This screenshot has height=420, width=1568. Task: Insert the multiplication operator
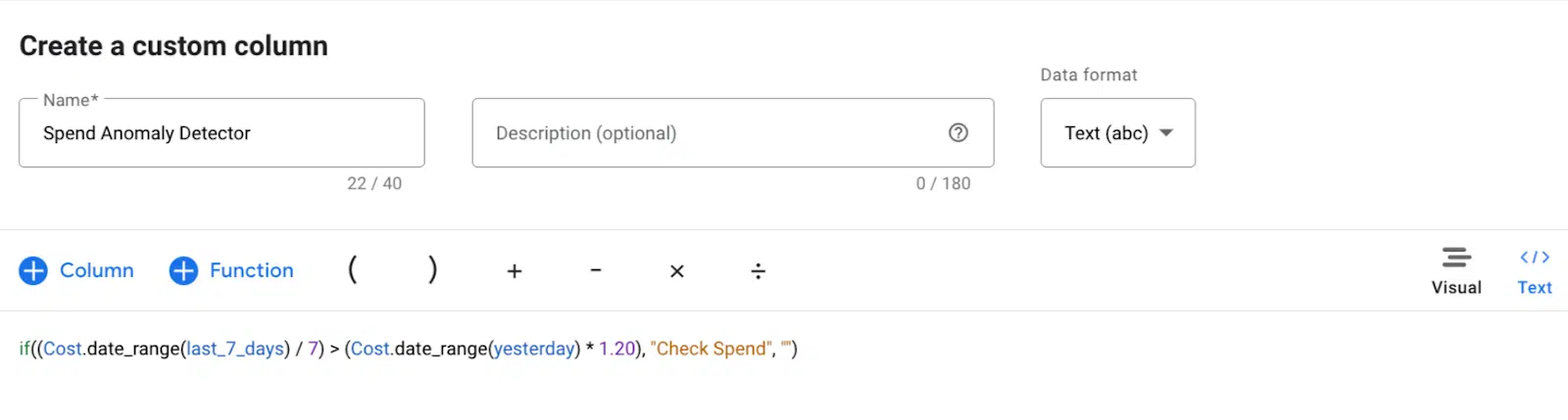click(677, 271)
